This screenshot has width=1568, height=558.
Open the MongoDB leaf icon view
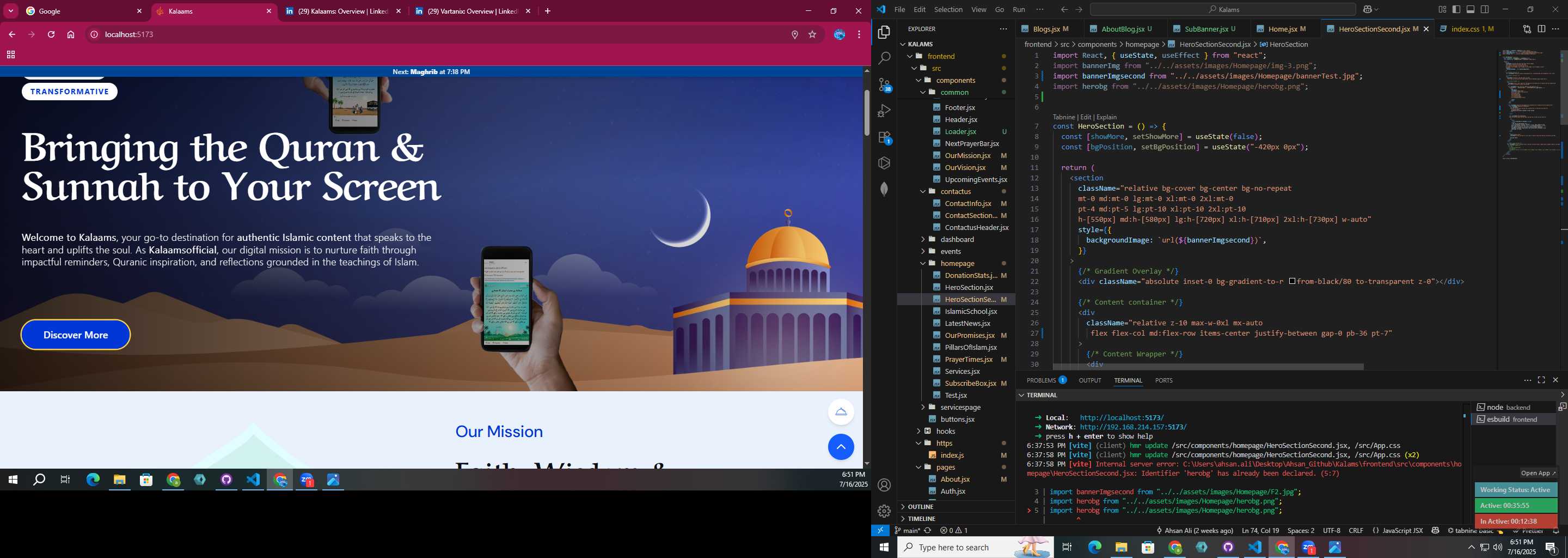pos(884,190)
